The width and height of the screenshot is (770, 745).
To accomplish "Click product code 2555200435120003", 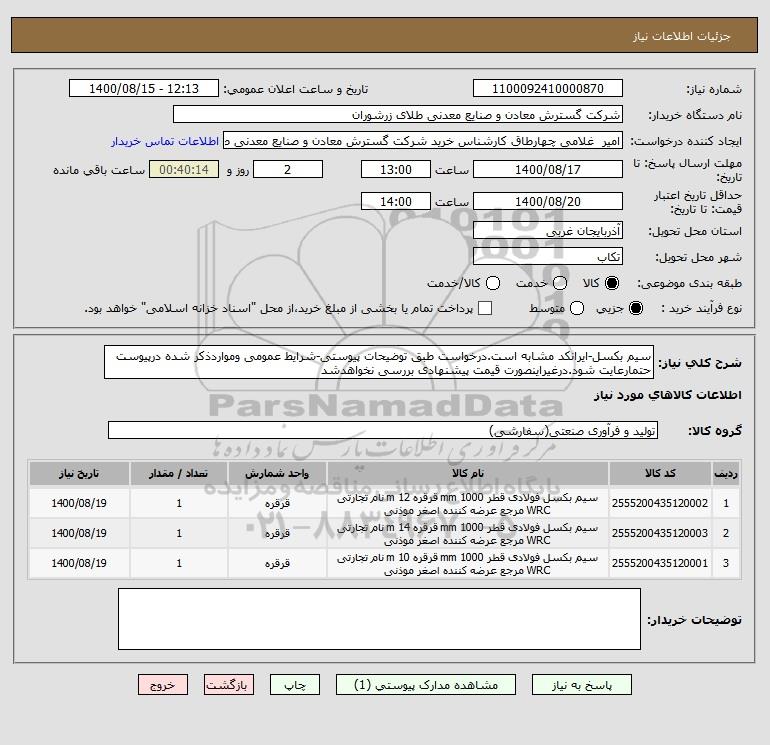I will 660,533.
